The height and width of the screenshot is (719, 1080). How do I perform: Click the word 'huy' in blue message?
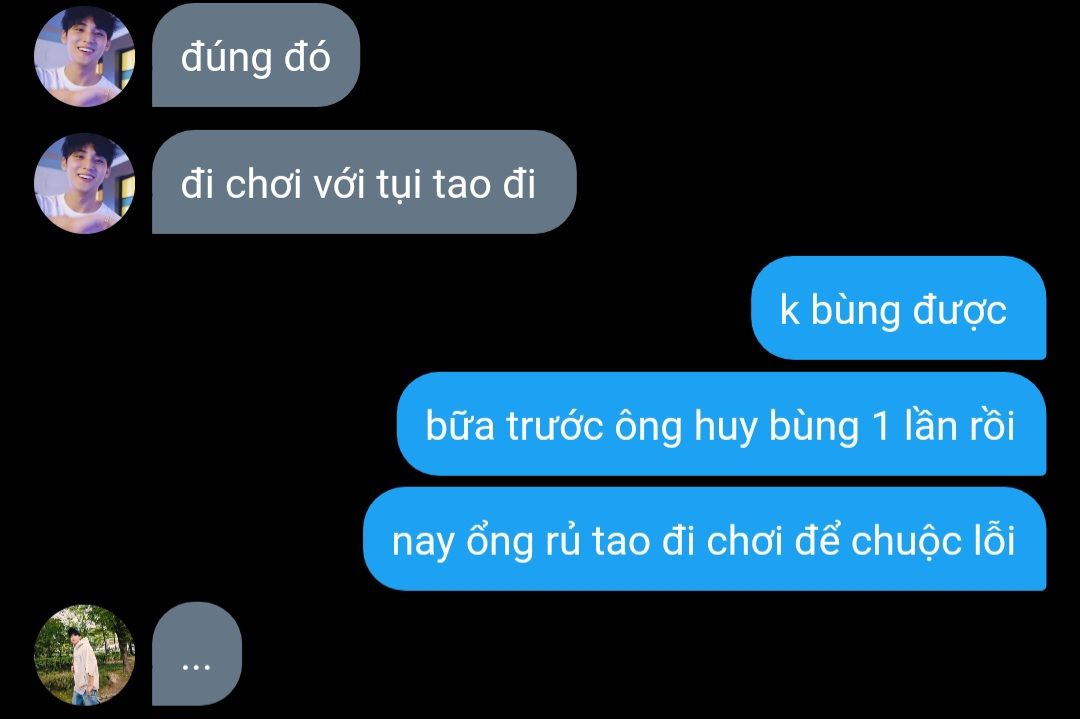point(725,428)
